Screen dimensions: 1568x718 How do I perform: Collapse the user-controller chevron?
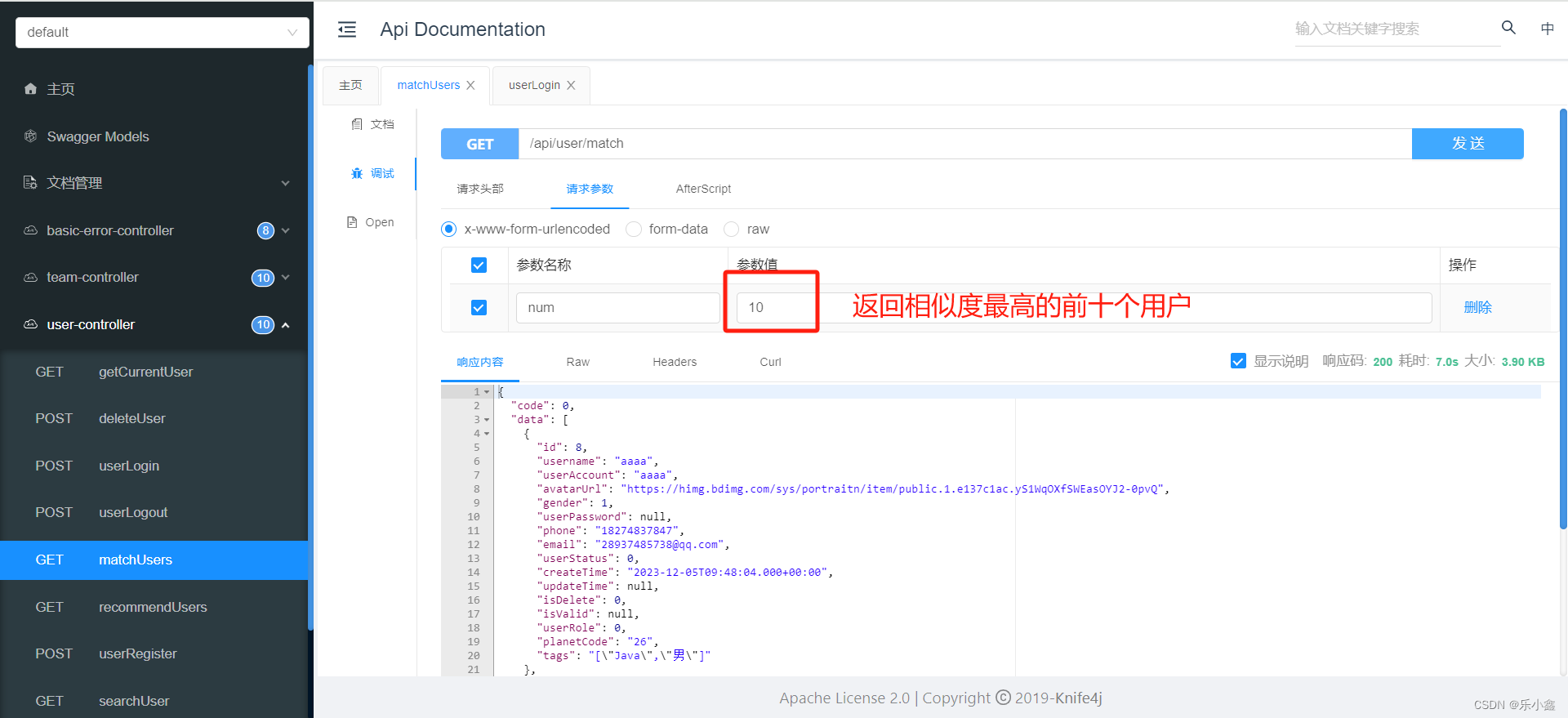click(285, 325)
